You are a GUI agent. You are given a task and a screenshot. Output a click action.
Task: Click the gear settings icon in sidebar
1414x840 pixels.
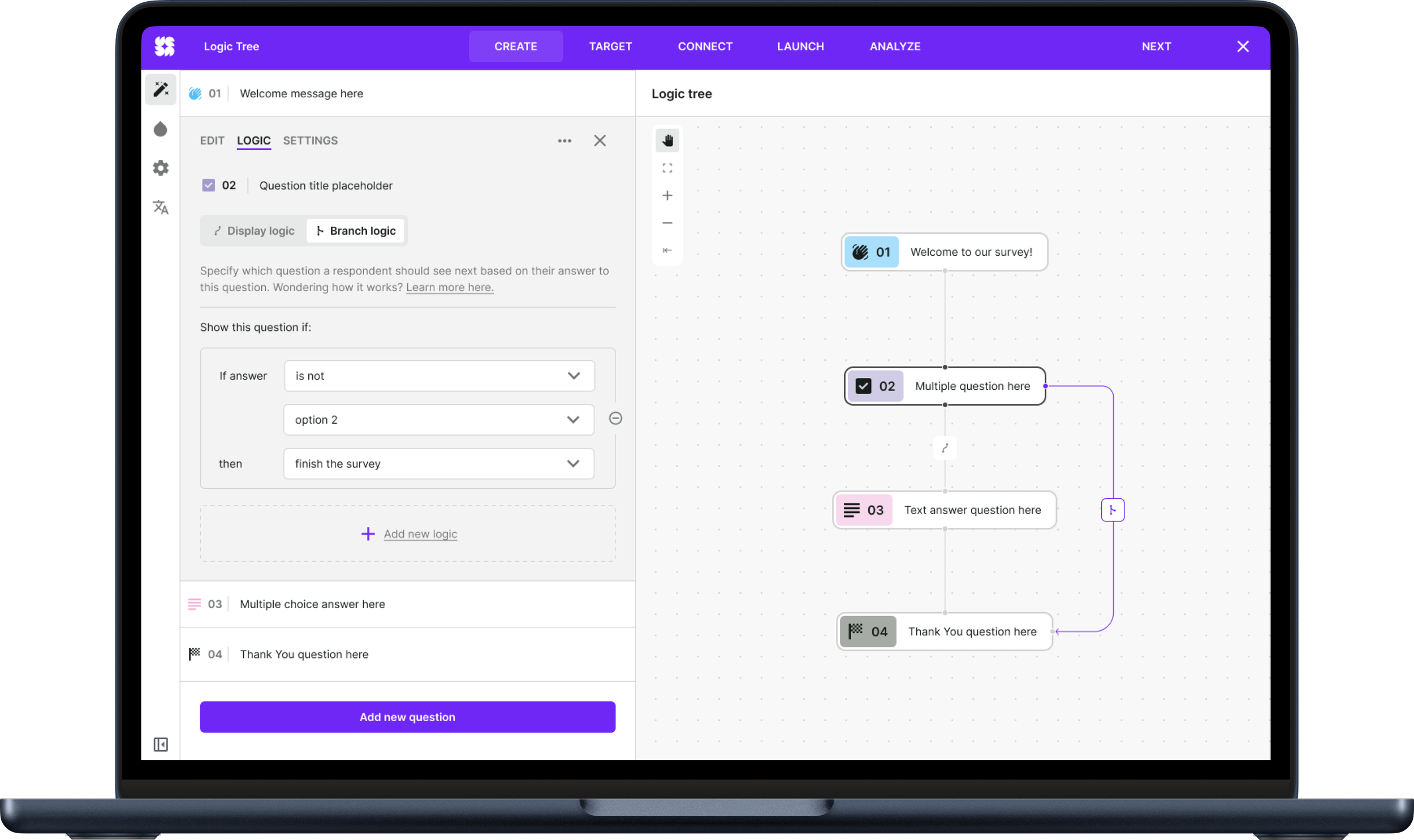tap(161, 168)
